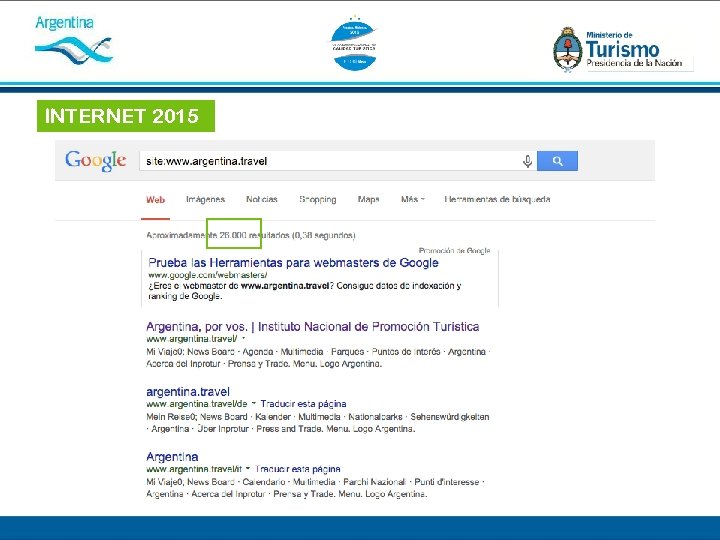Viewport: 720px width, 540px height.
Task: Click the snippet text starting "Mi Viaje0; News Board · Calendario"
Action: coord(315,488)
